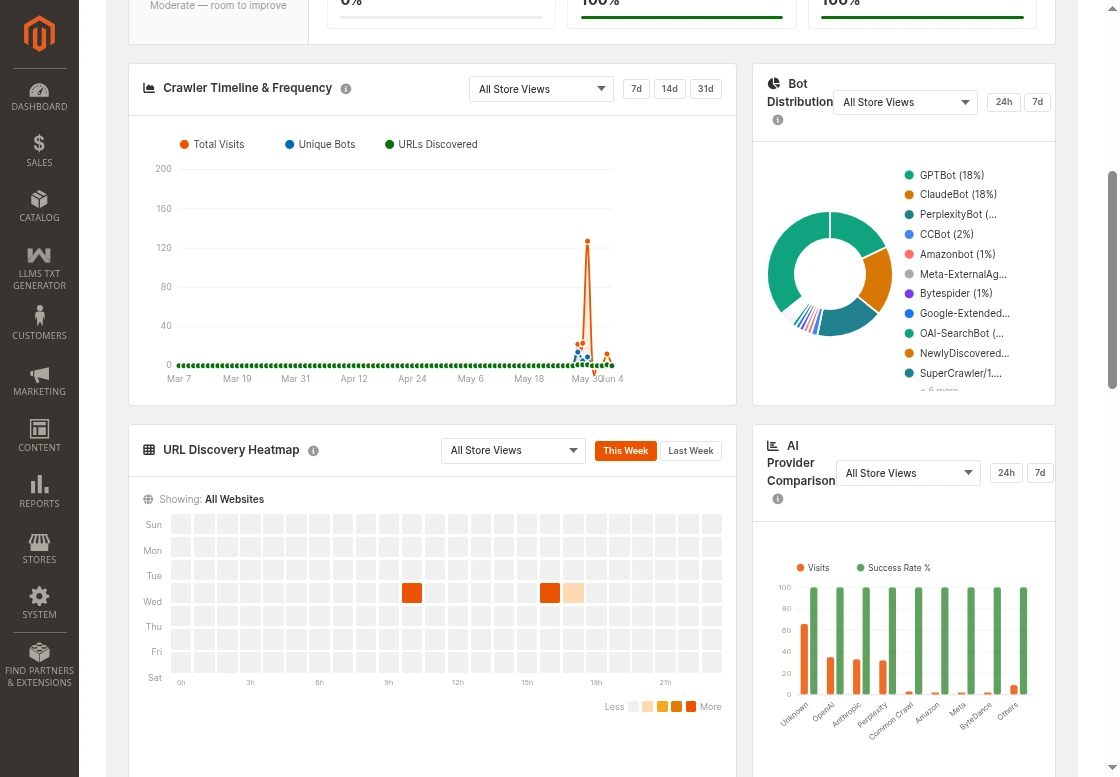Open the Customers sidebar menu

pyautogui.click(x=39, y=323)
